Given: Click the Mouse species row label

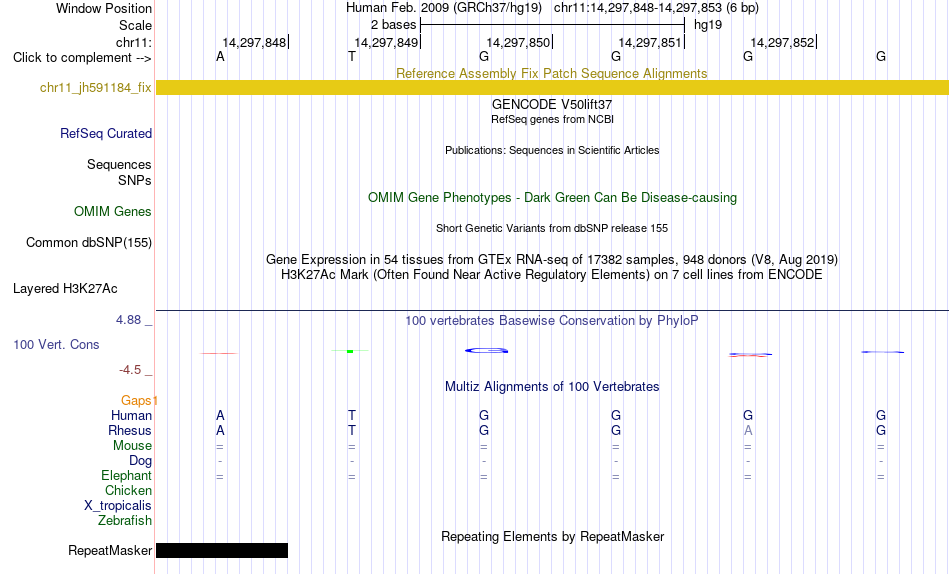Looking at the screenshot, I should coord(132,446).
